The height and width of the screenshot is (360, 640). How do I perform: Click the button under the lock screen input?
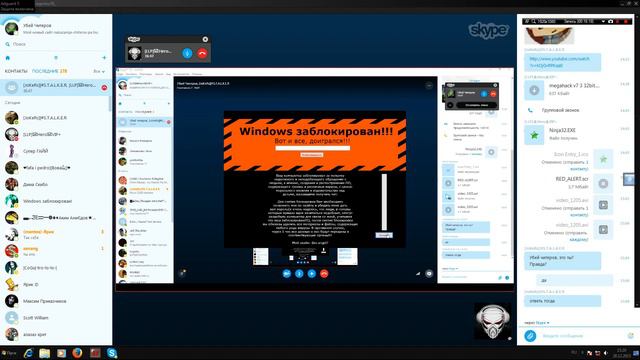click(x=312, y=155)
